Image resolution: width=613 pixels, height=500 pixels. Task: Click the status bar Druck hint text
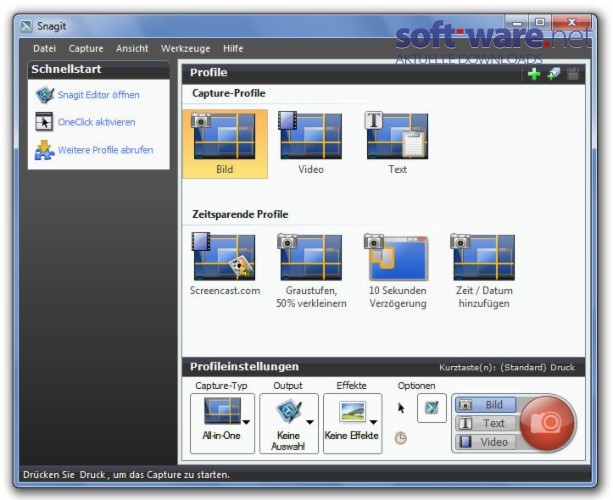[126, 475]
